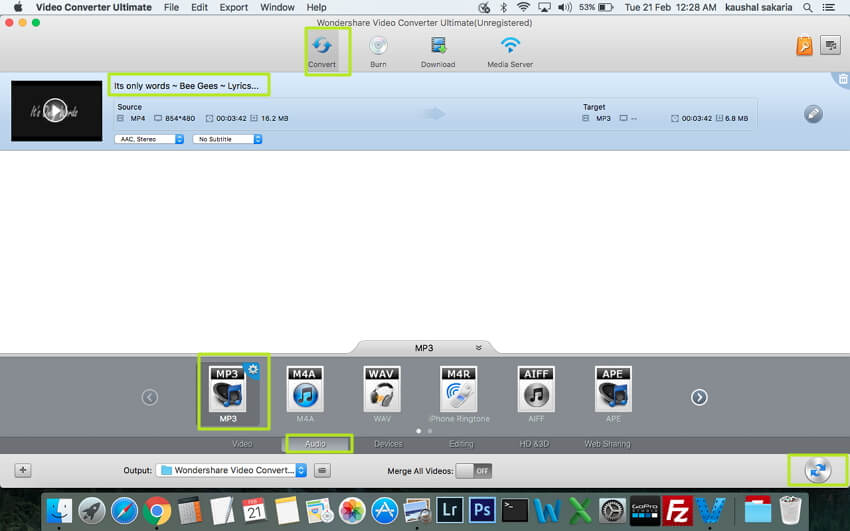850x531 pixels.
Task: Click the video title Its only words
Action: [x=186, y=86]
